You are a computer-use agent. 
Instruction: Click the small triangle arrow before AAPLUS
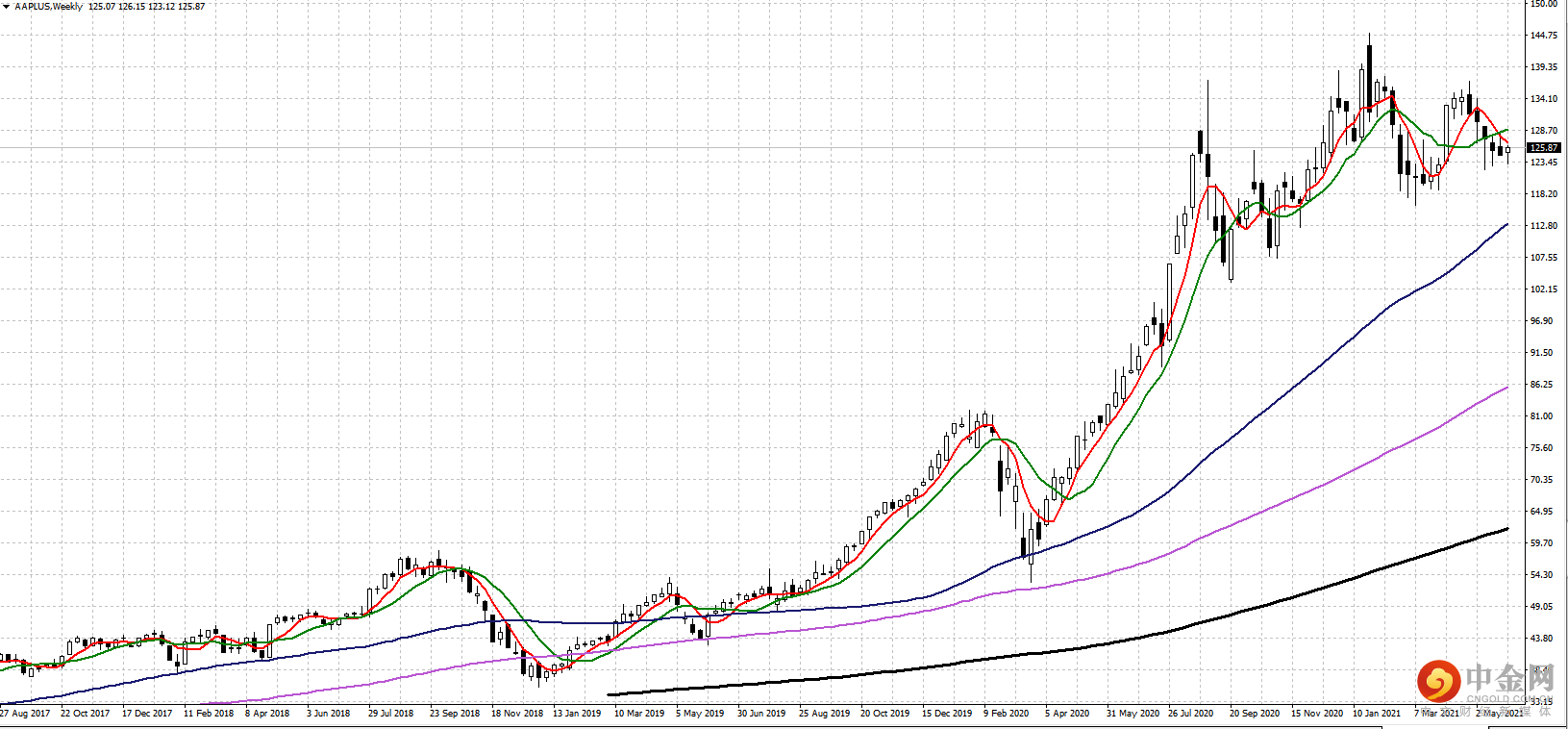[6, 7]
